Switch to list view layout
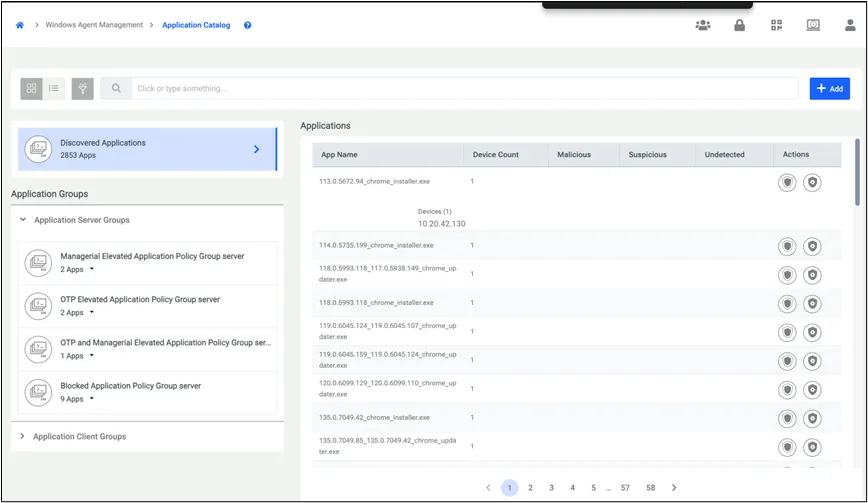The width and height of the screenshot is (868, 503). click(x=54, y=88)
